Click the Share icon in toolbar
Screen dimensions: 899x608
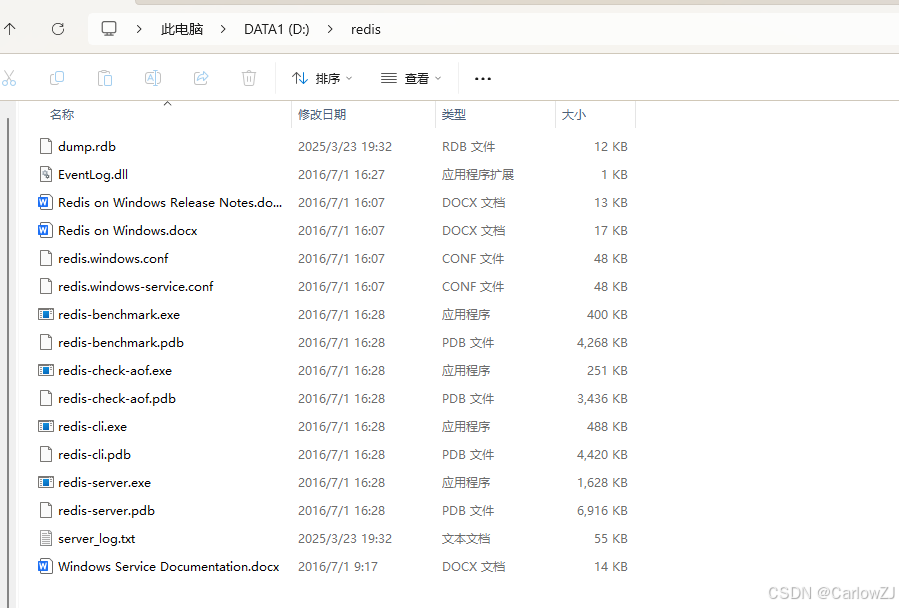click(x=201, y=78)
